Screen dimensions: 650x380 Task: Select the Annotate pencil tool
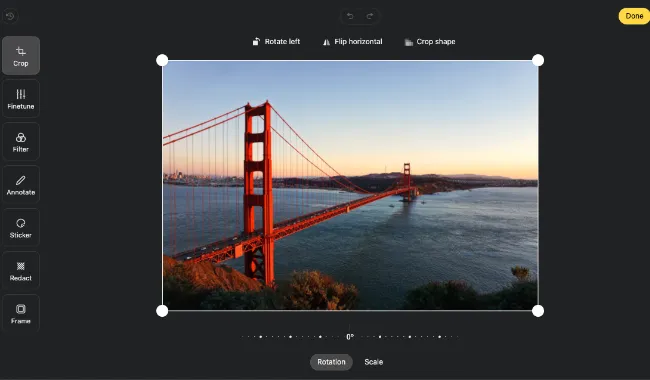coord(21,185)
